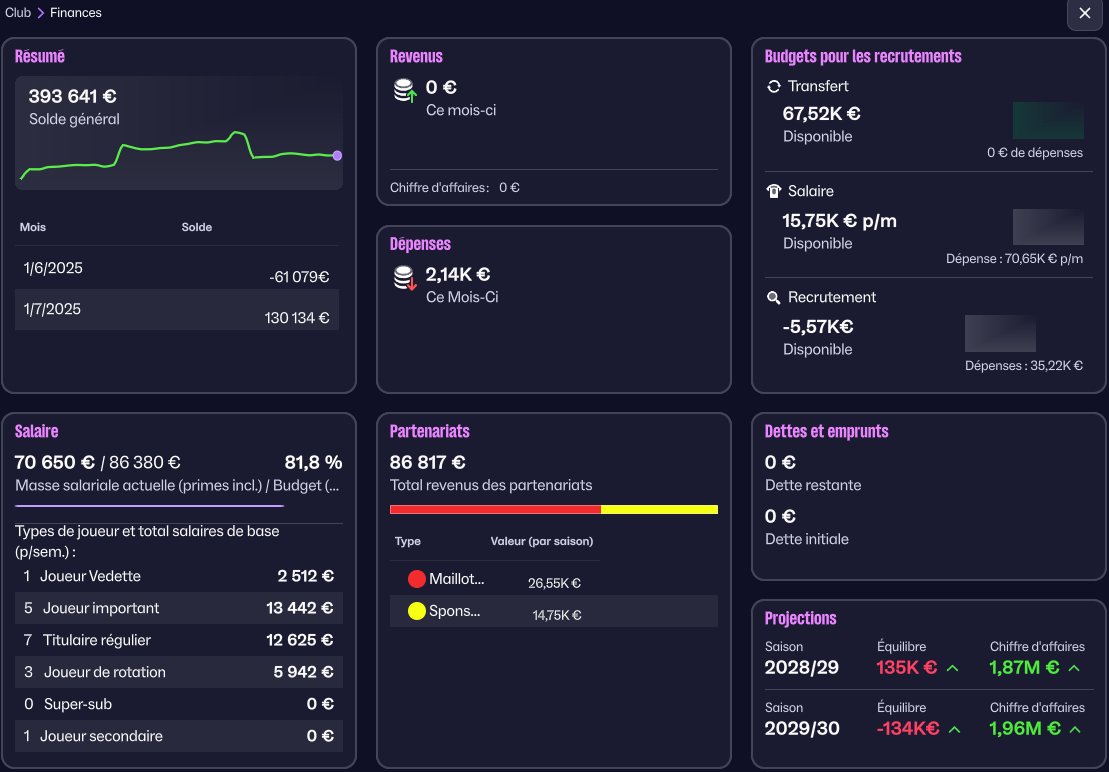Open the Résumé panel title

pyautogui.click(x=40, y=57)
